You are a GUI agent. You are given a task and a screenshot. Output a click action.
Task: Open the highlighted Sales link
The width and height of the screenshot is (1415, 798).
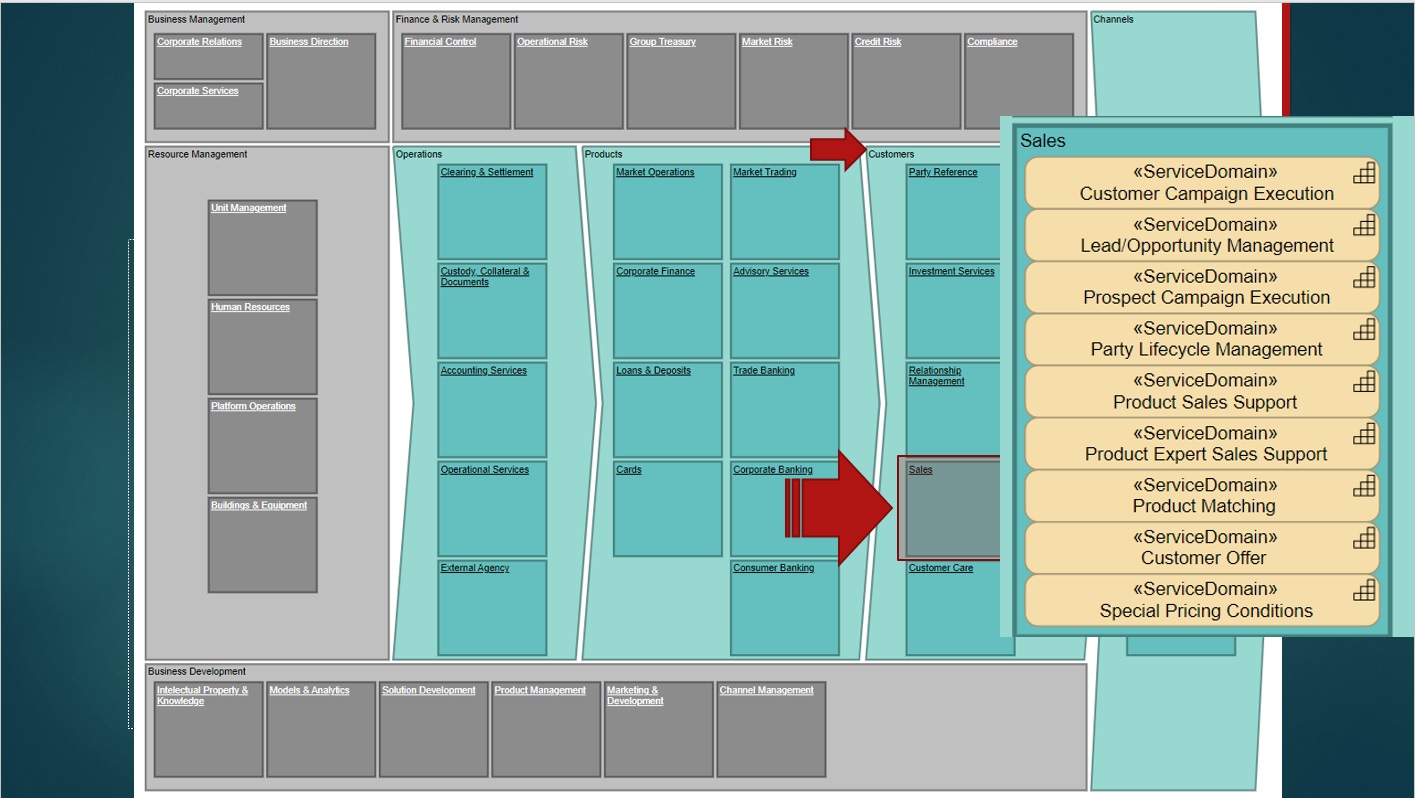click(x=920, y=469)
